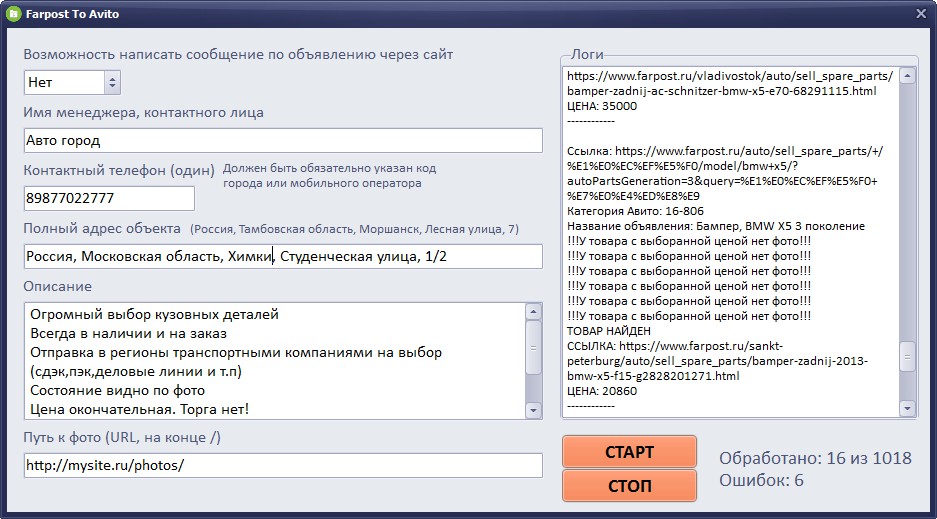Click the log line ЦЕНА: 35000
This screenshot has height=519, width=937.
pos(602,106)
